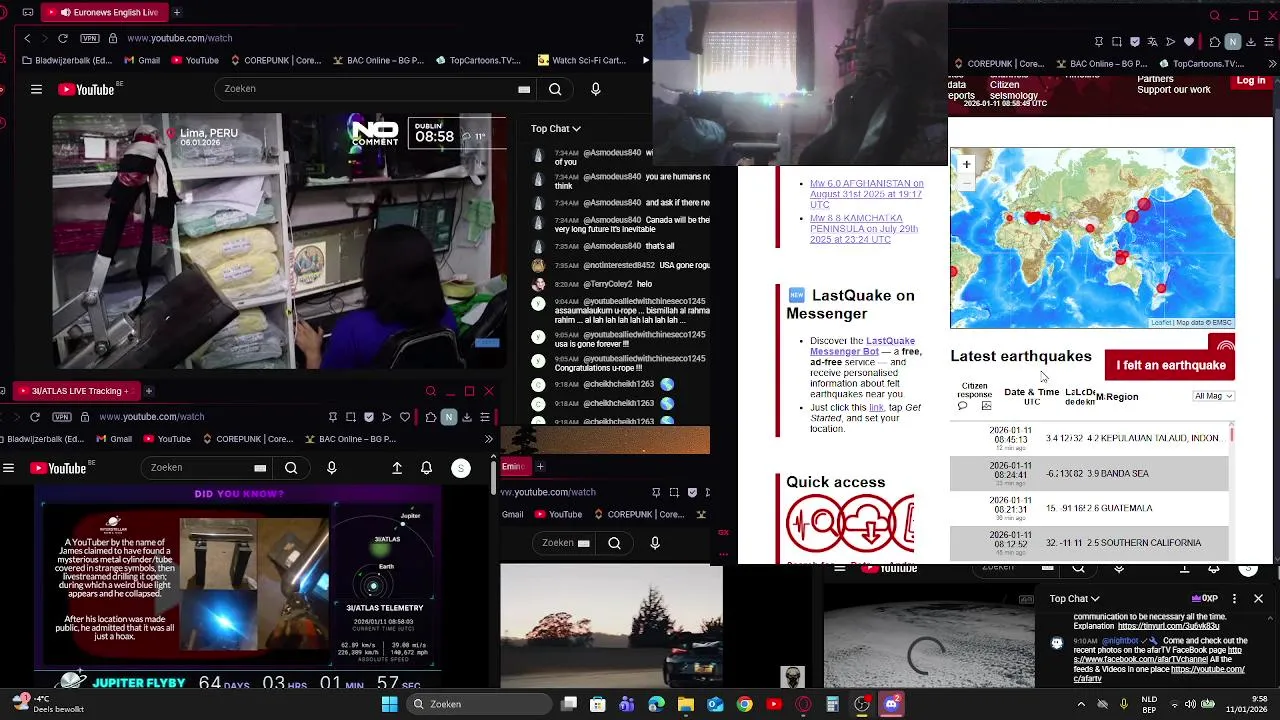Close the bottom-right live chat panel
The width and height of the screenshot is (1280, 720).
tap(1258, 599)
